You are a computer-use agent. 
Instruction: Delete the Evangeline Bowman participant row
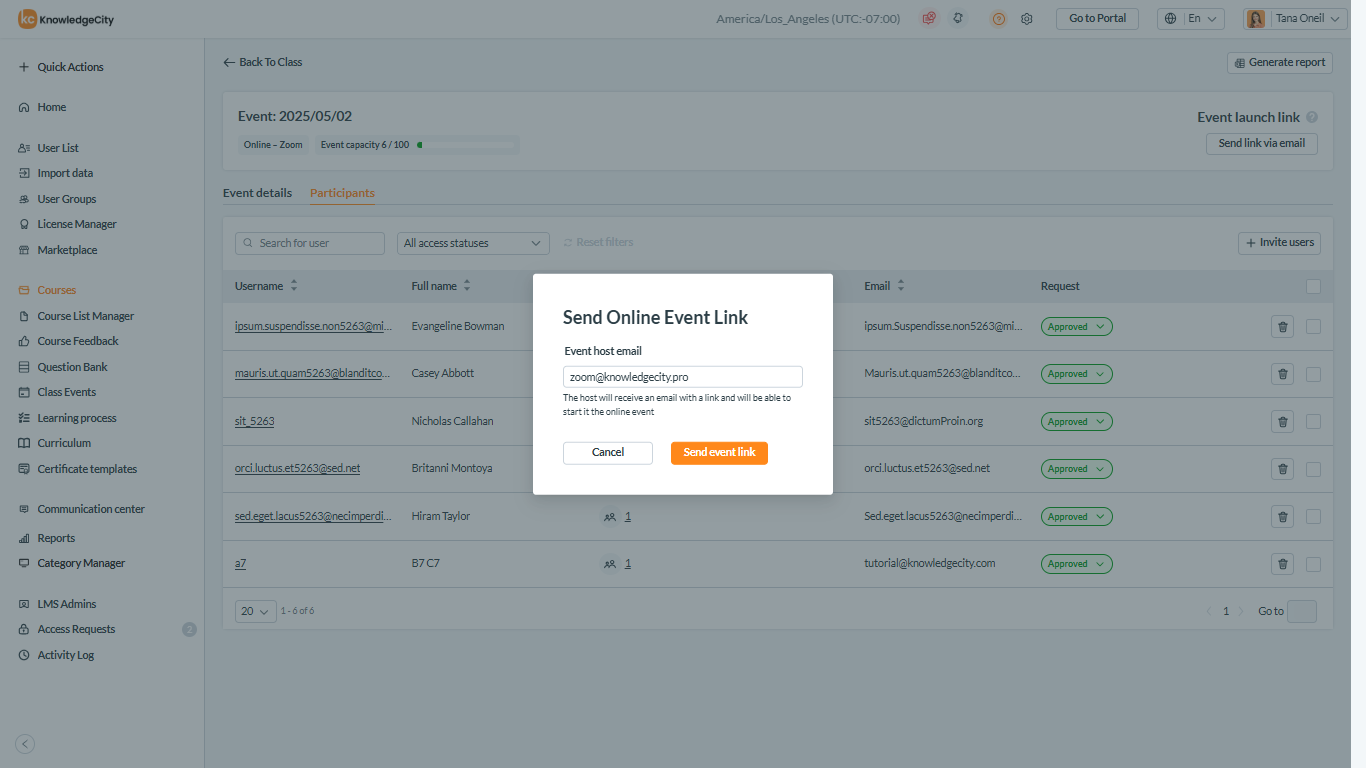click(1282, 326)
